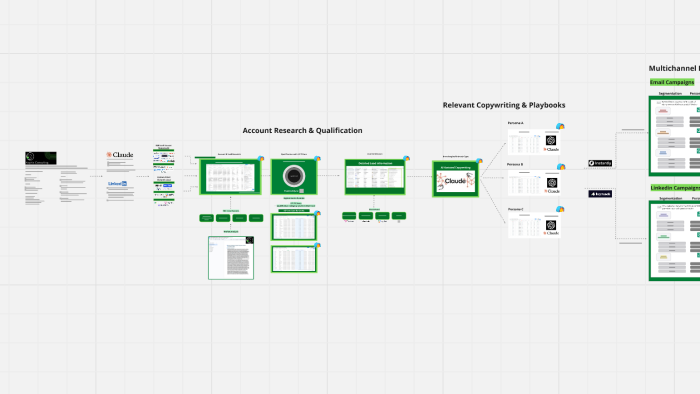Click Claude logo in Persona B card
Screen dimensions: 700x394
(x=552, y=191)
